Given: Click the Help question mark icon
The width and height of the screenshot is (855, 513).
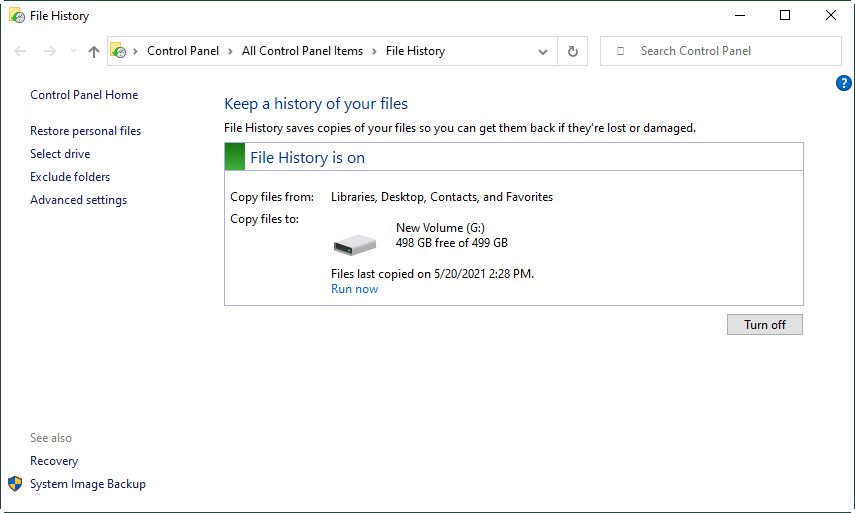Looking at the screenshot, I should [x=843, y=83].
